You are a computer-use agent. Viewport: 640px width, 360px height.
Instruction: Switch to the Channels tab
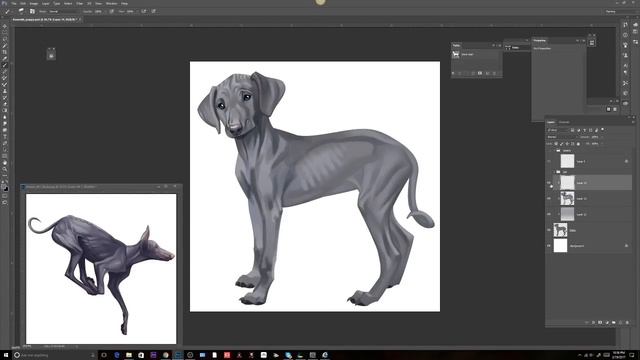(564, 122)
